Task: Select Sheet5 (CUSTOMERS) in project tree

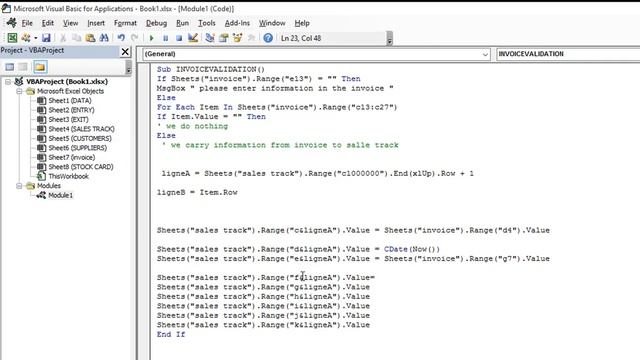Action: click(80, 138)
